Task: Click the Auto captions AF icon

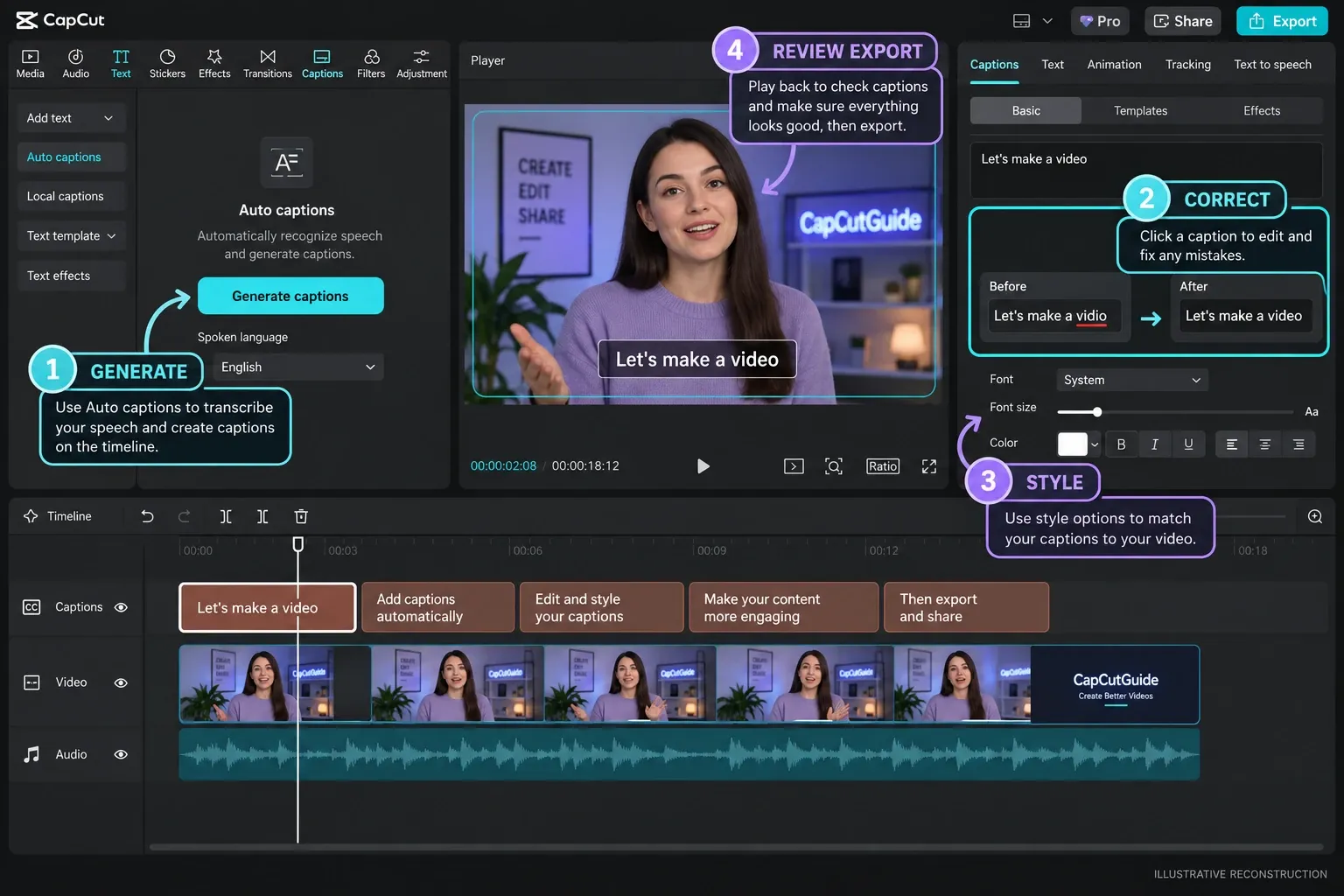Action: 287,163
